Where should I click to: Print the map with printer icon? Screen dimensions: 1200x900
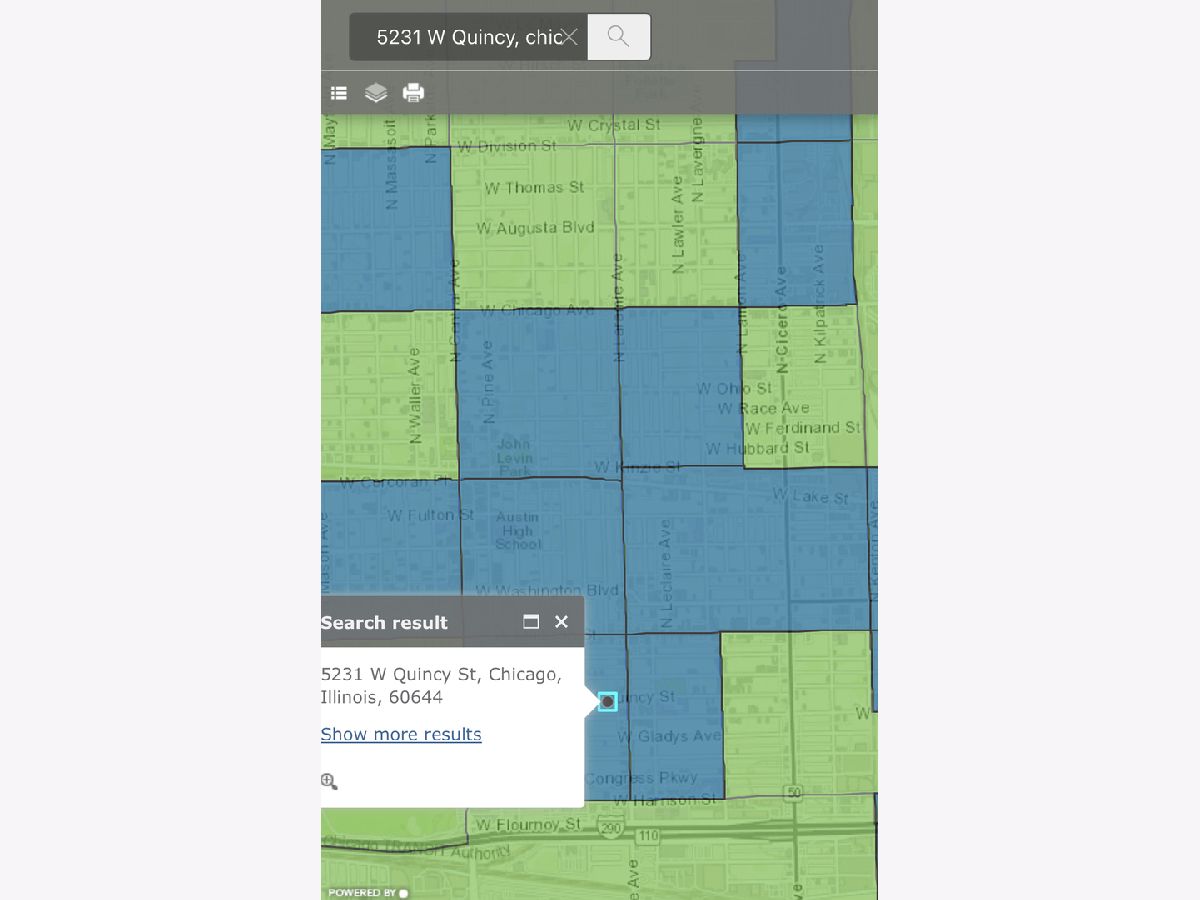tap(413, 93)
